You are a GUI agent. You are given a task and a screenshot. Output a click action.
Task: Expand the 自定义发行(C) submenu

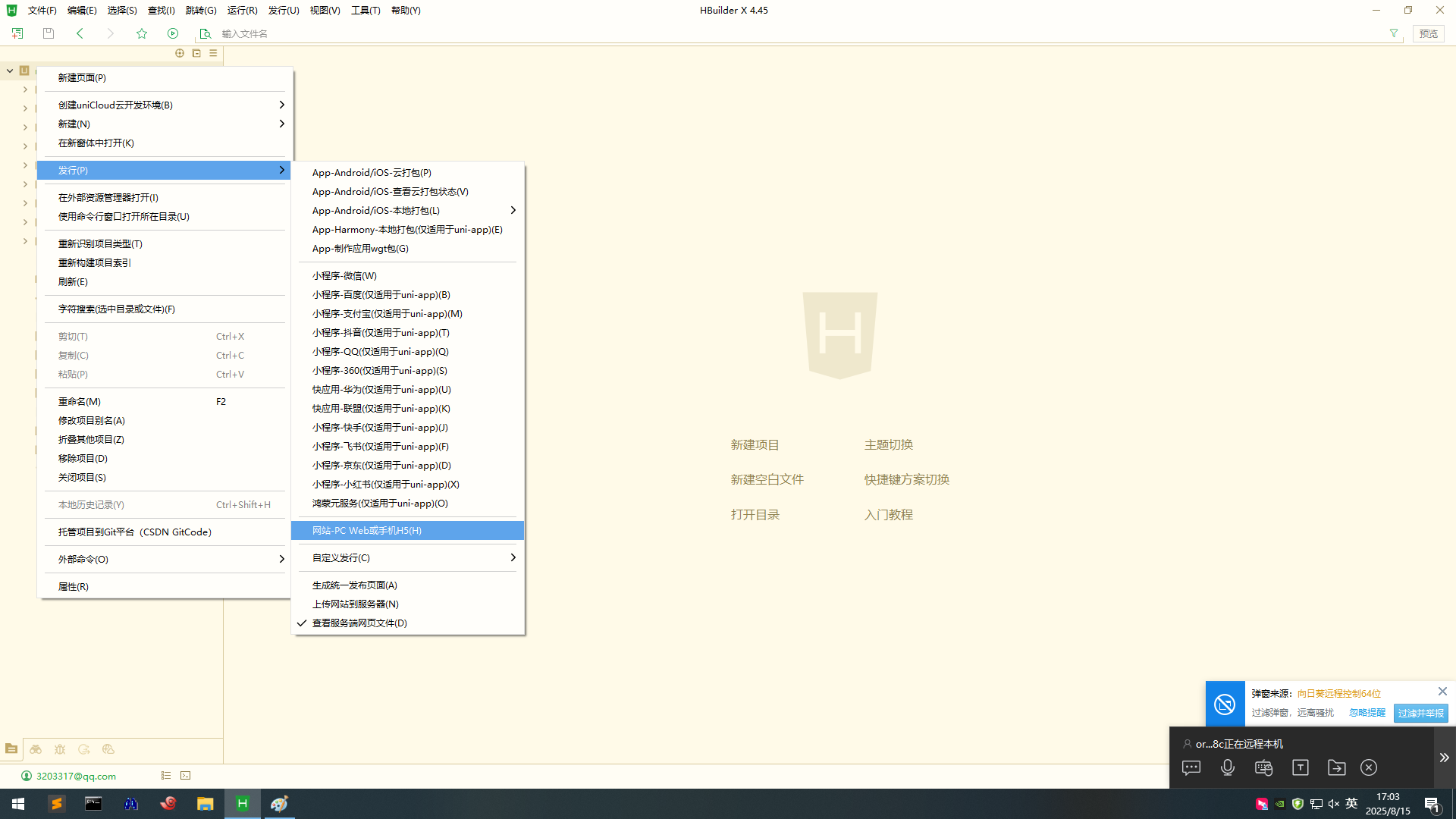click(408, 558)
